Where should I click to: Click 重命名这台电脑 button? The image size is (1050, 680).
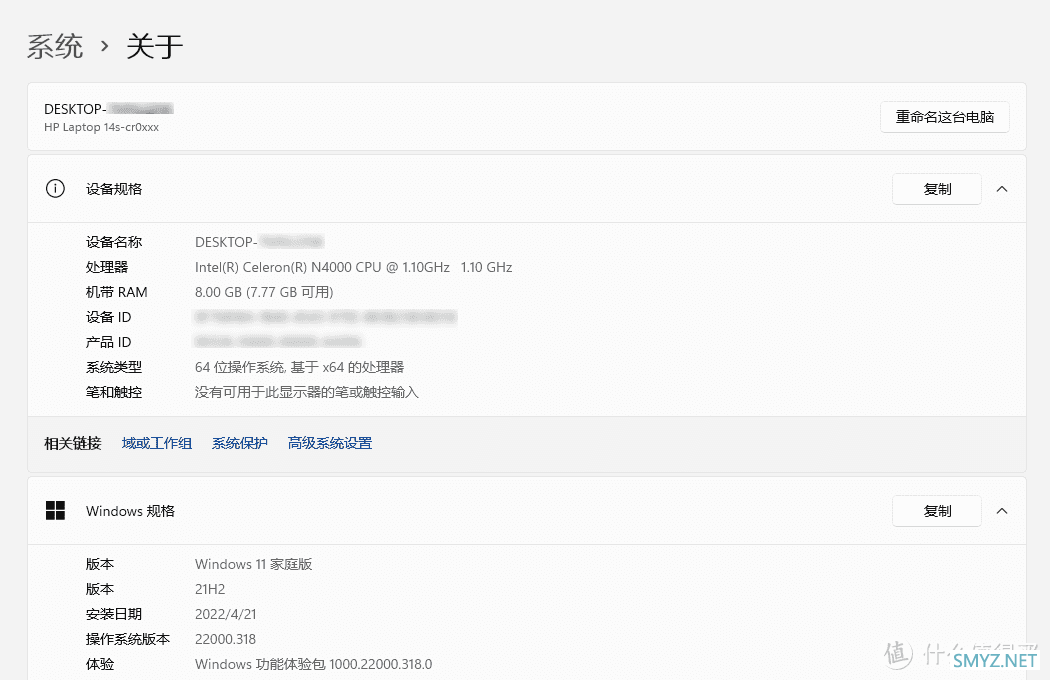point(944,117)
